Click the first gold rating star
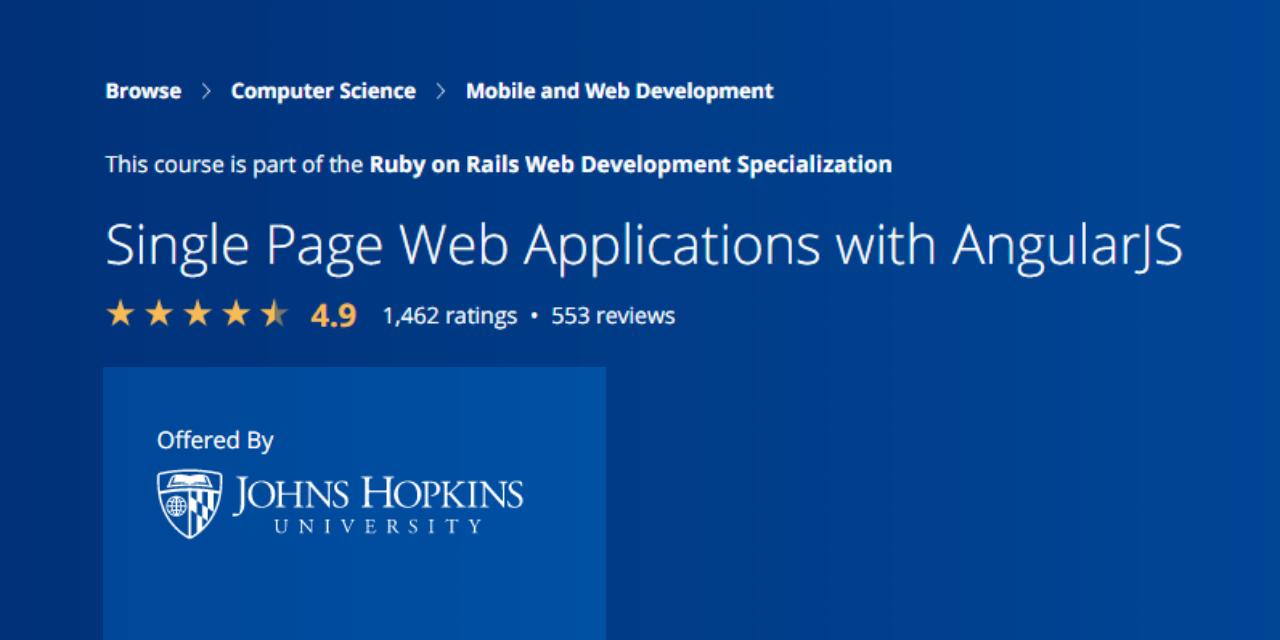The height and width of the screenshot is (640, 1280). [121, 314]
